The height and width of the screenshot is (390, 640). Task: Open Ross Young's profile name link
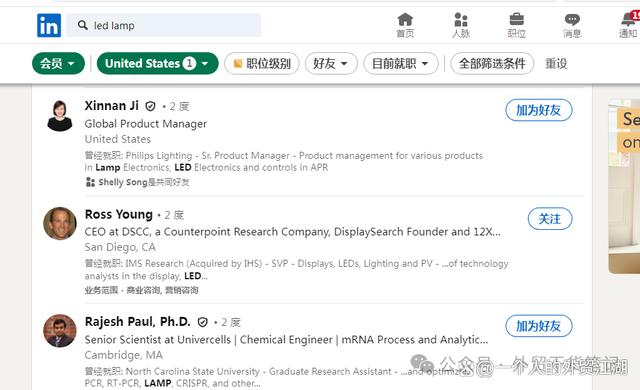click(119, 214)
